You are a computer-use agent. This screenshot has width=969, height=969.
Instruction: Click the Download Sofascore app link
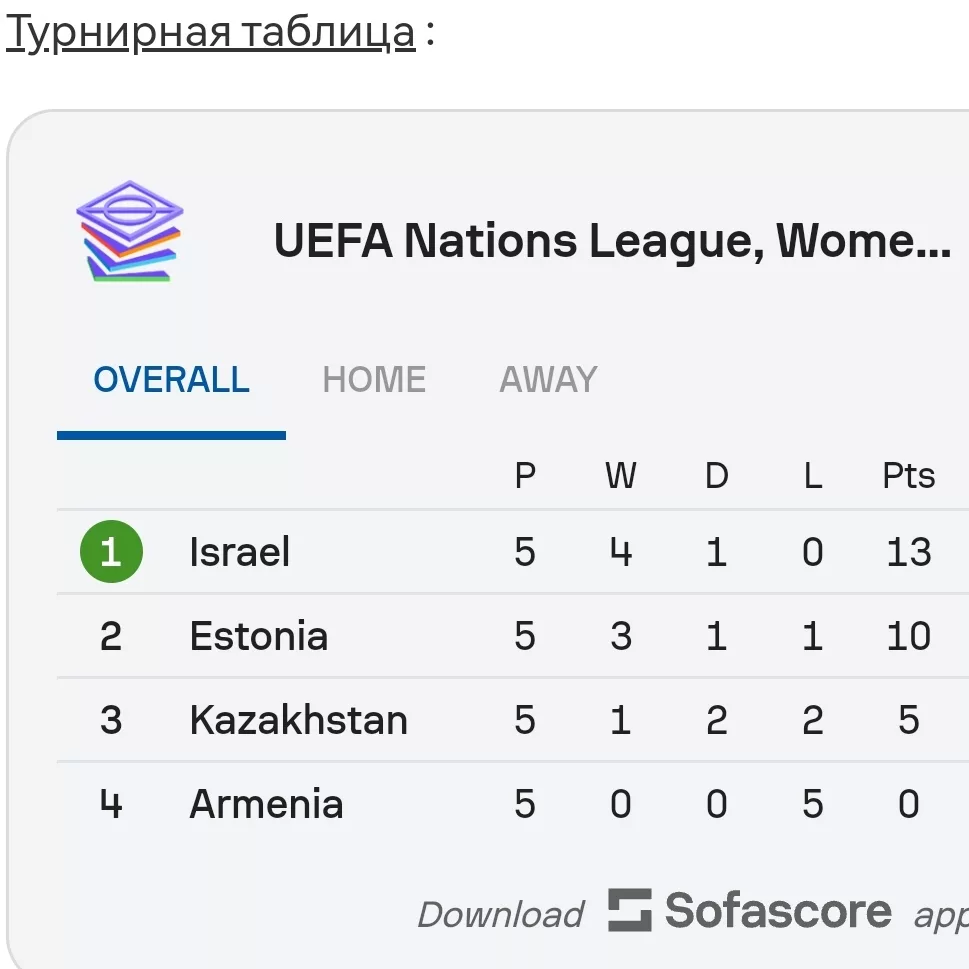[x=693, y=912]
